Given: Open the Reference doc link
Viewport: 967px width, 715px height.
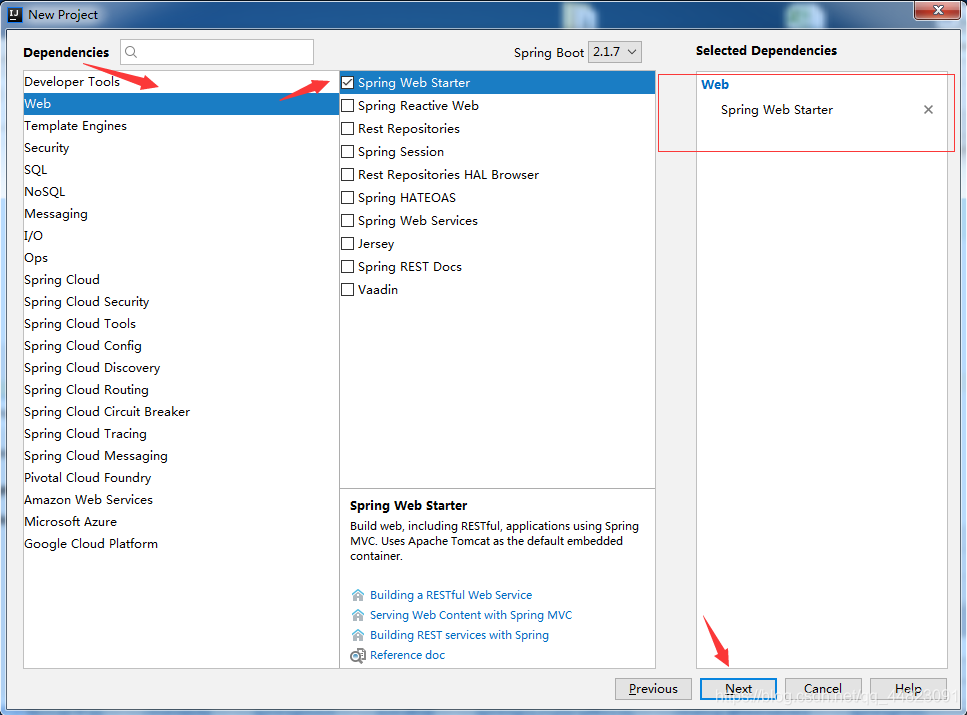Looking at the screenshot, I should click(407, 655).
